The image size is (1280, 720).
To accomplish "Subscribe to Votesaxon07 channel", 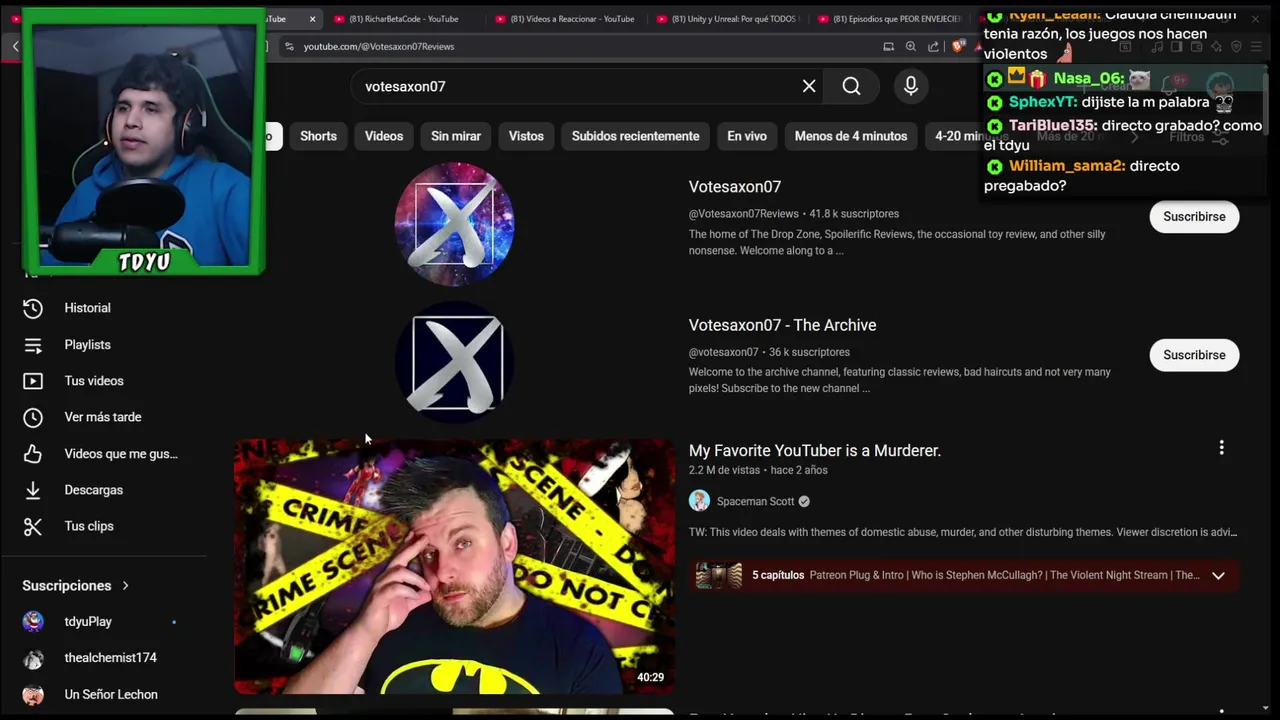I will point(1194,216).
